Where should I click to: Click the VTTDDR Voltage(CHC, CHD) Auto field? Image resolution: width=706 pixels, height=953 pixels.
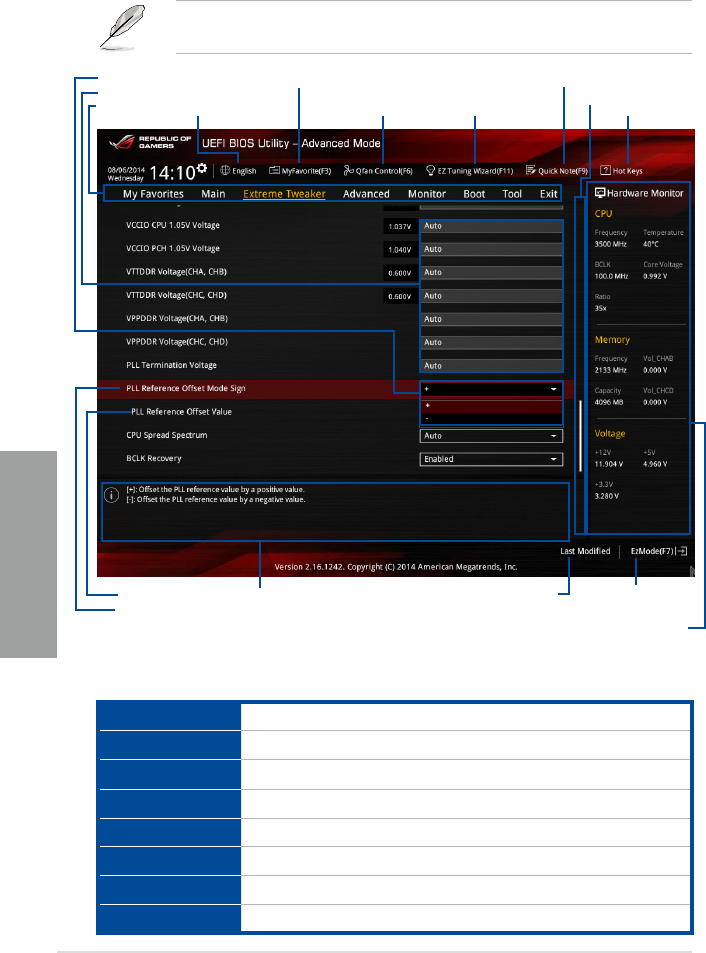point(491,296)
